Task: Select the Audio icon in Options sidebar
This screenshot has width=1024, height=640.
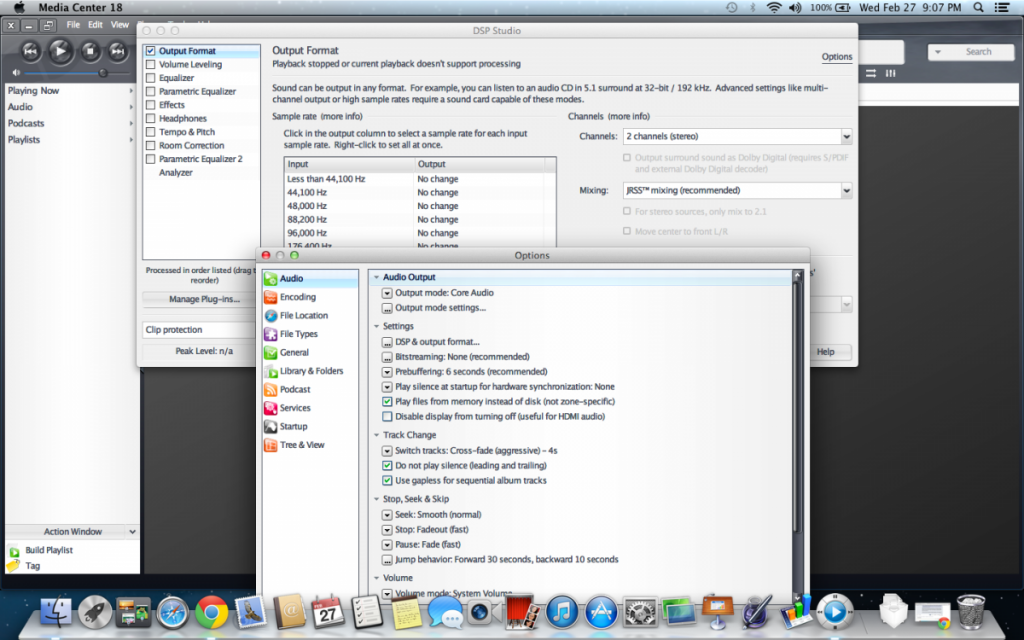Action: click(271, 279)
